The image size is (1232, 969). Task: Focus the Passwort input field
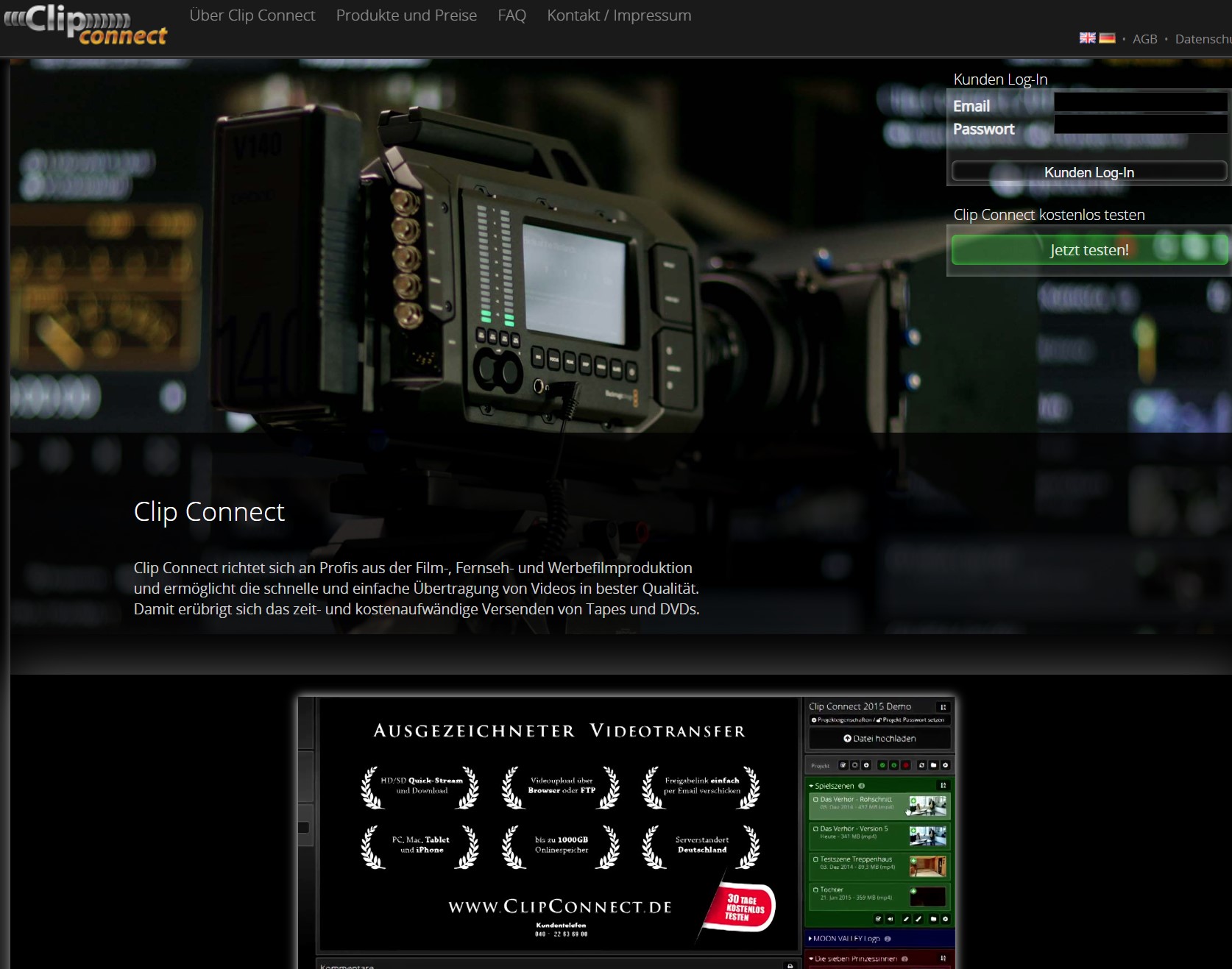[1141, 124]
